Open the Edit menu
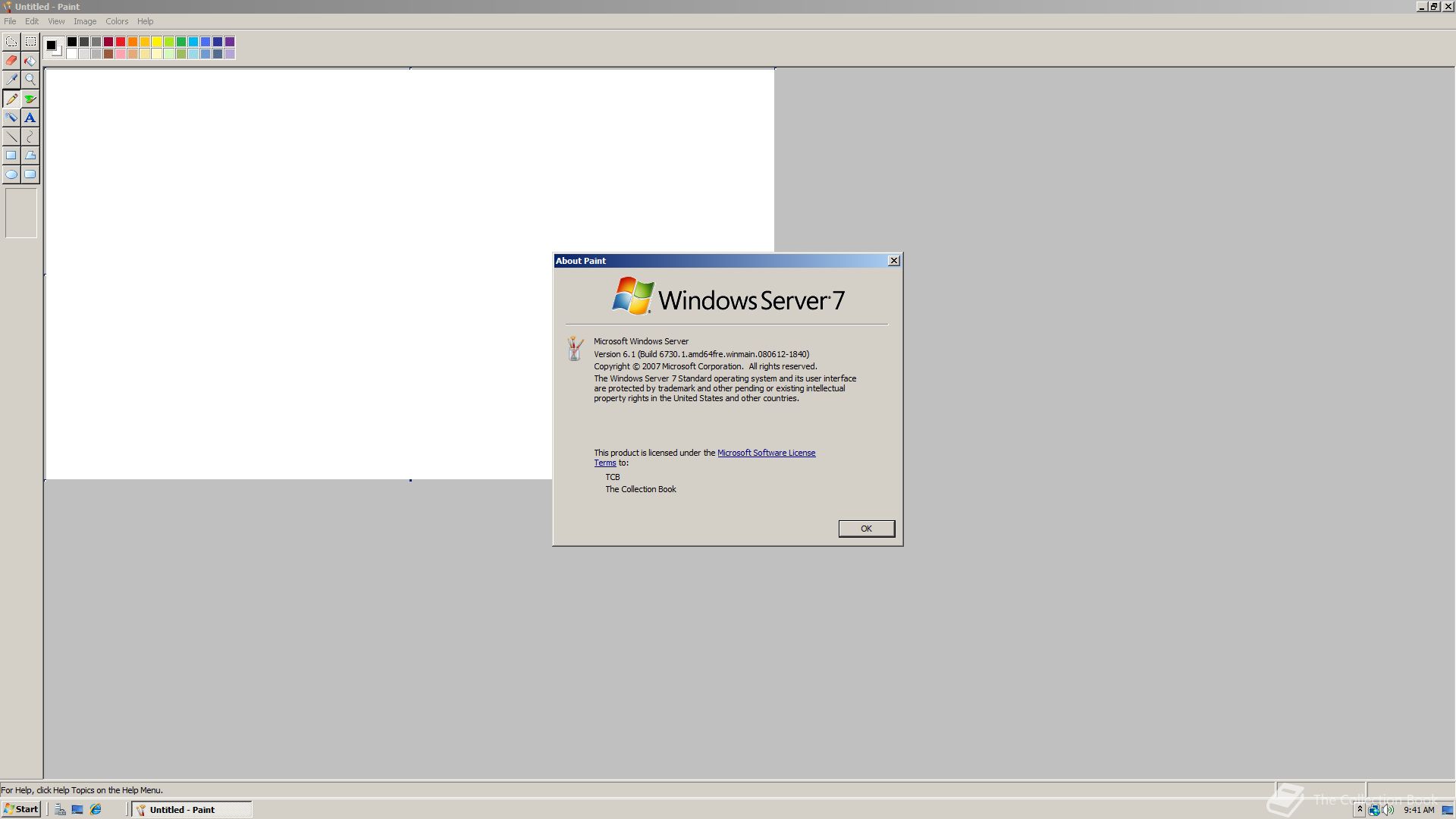This screenshot has width=1456, height=819. 32,21
